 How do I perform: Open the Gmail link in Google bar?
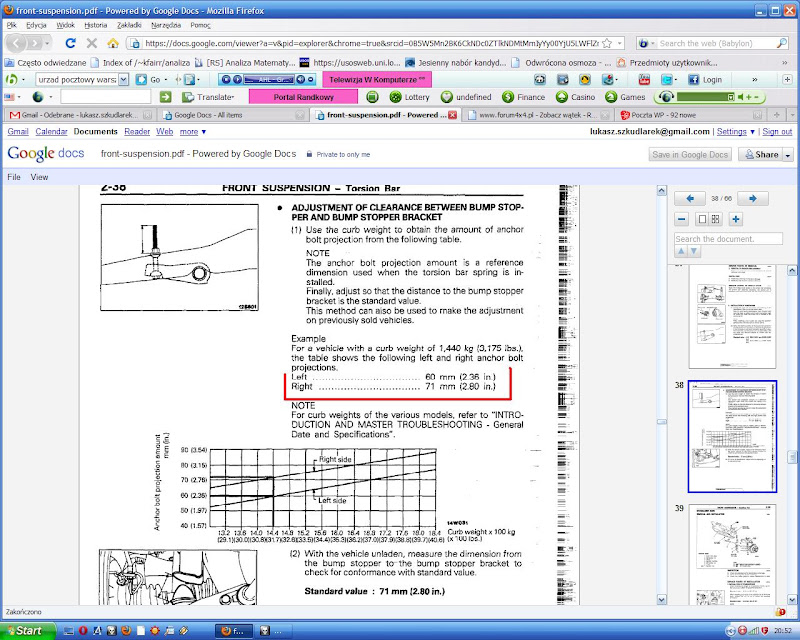(x=18, y=132)
